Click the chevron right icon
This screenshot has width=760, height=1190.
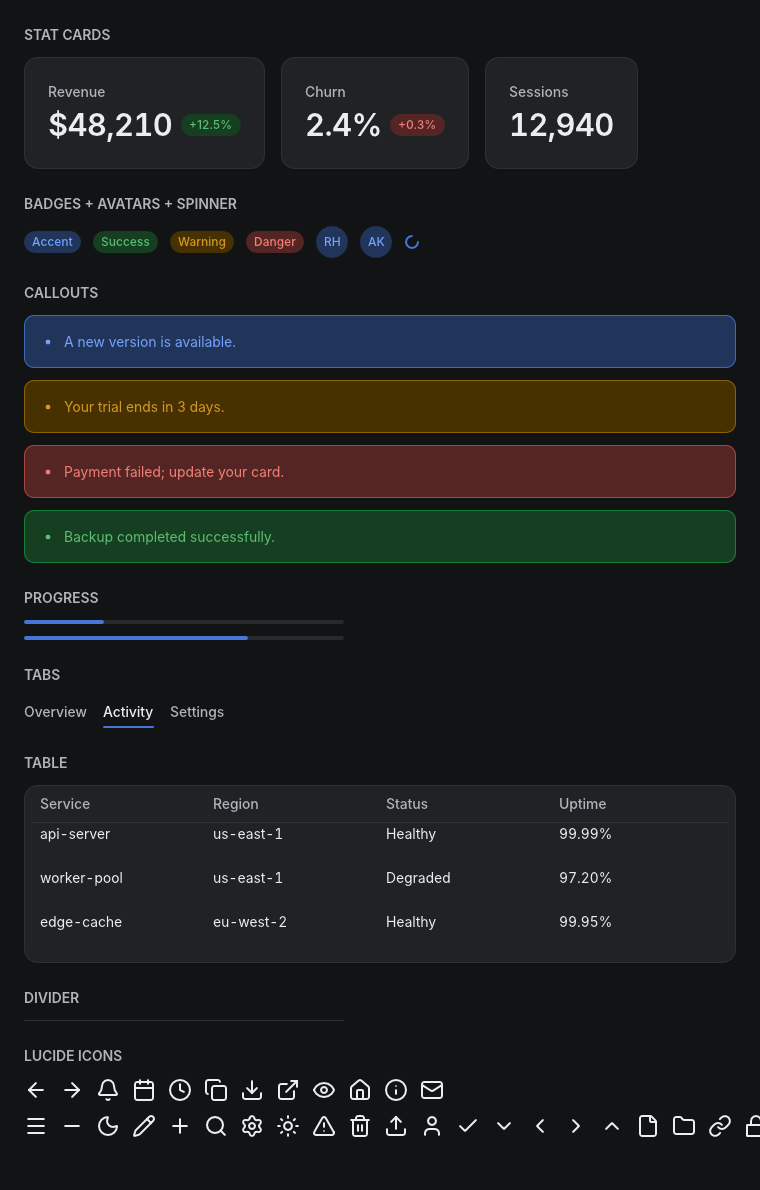tap(576, 1126)
